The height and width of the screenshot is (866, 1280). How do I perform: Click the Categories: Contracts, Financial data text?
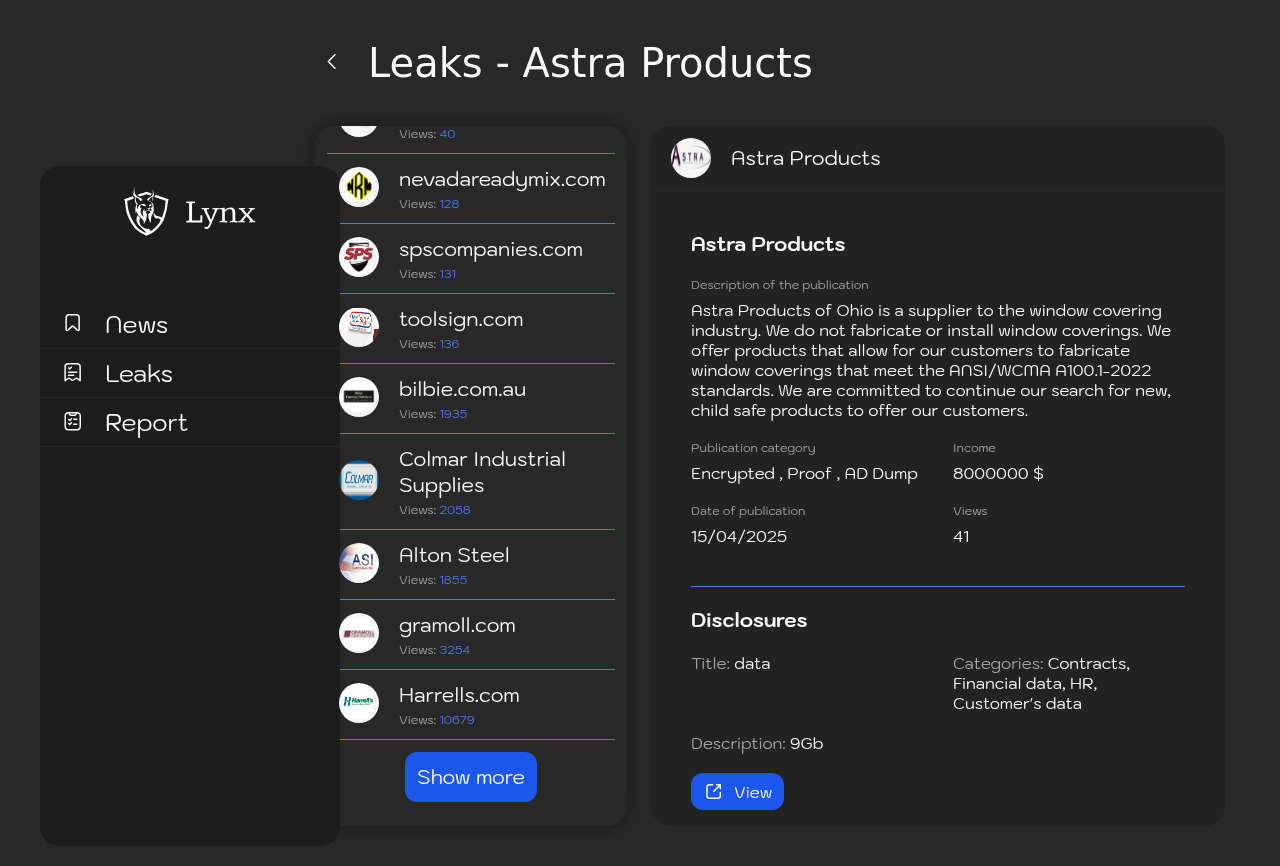(1042, 684)
